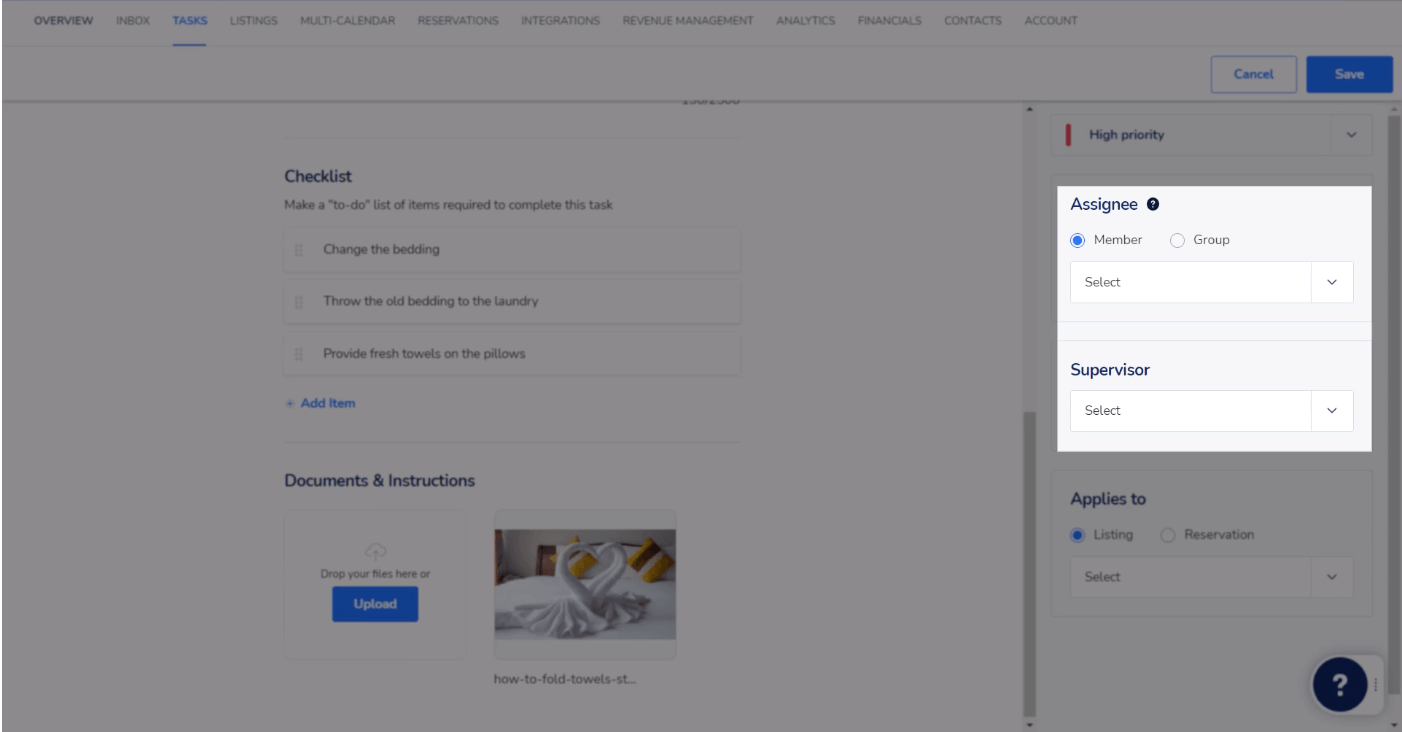Viewport: 1402px width, 732px height.
Task: Click the Assignee help question mark icon
Action: (x=1153, y=204)
